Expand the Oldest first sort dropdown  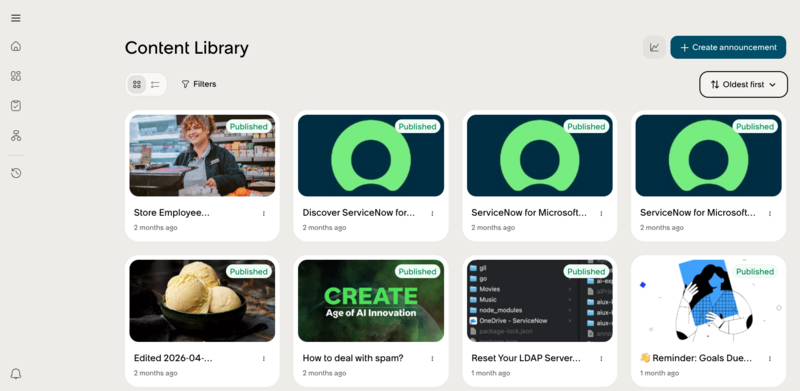[743, 85]
